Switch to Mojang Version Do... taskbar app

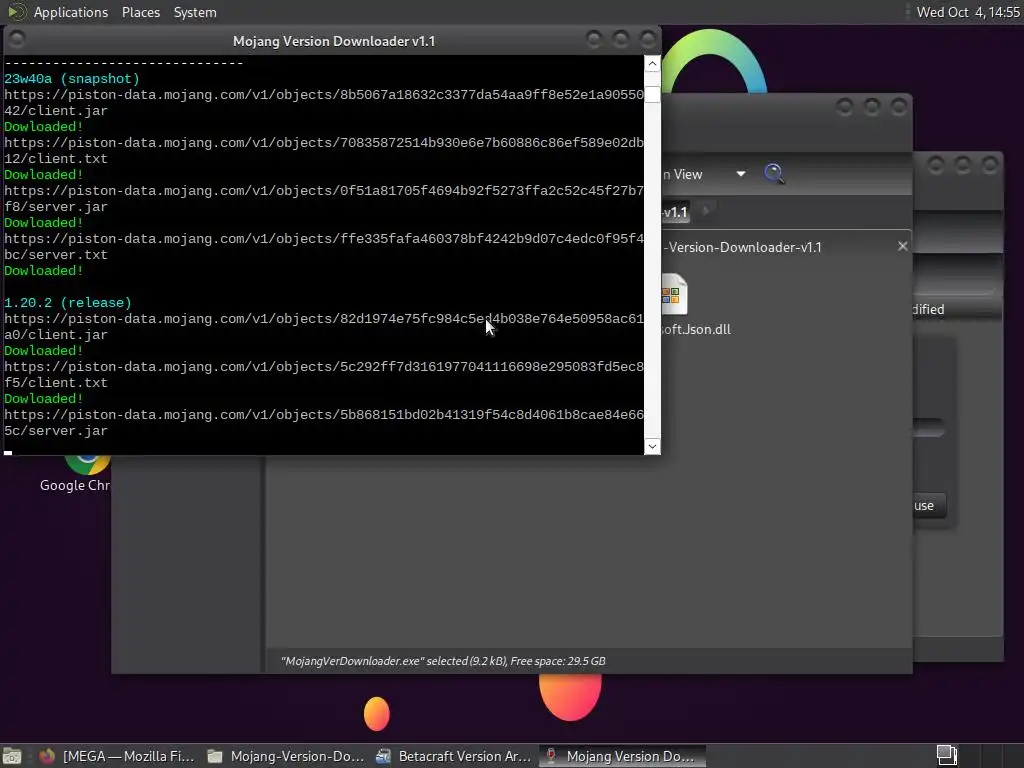(622, 756)
